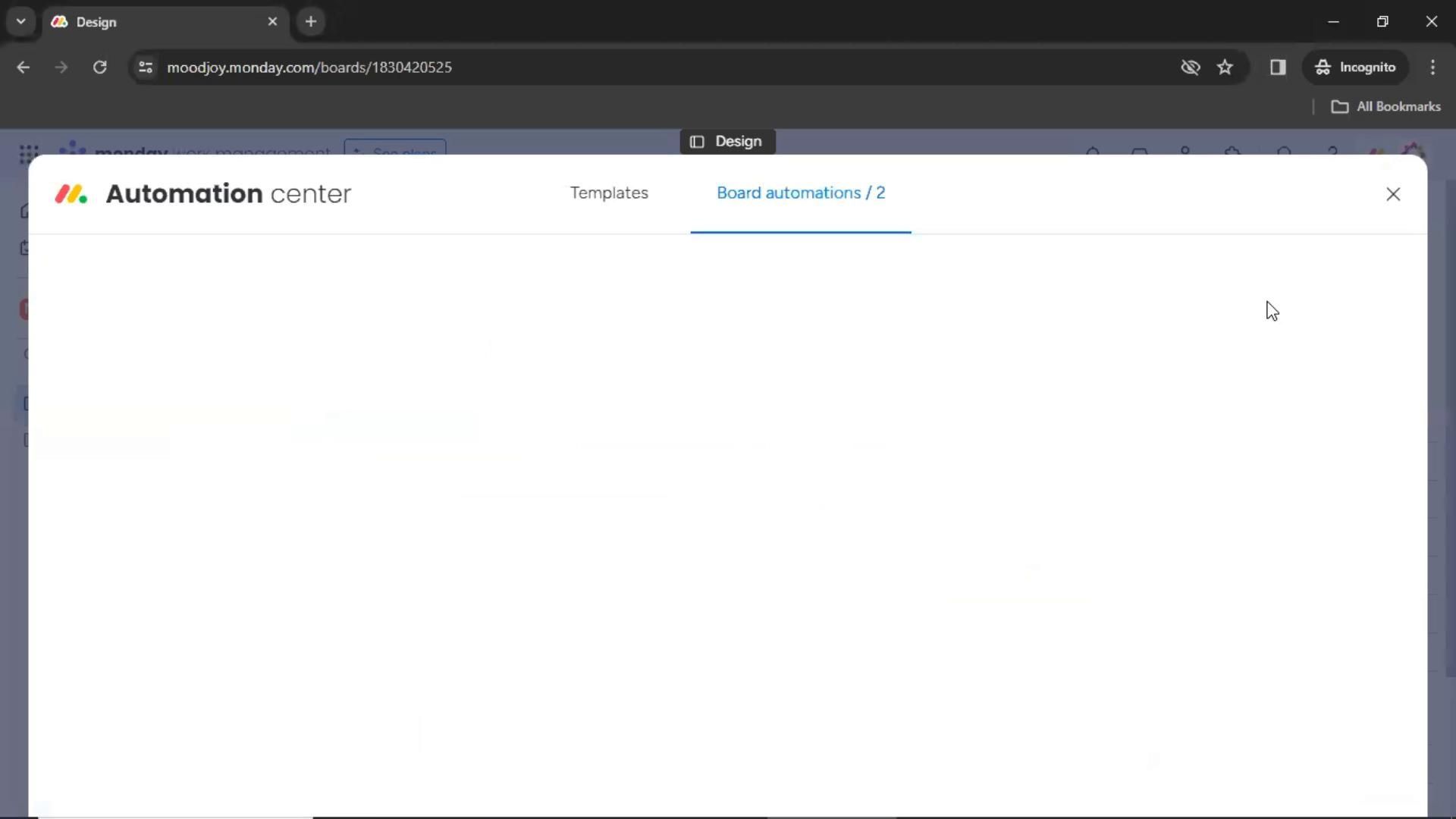The width and height of the screenshot is (1456, 819).
Task: Click the monday logo in Automation center
Action: click(71, 194)
